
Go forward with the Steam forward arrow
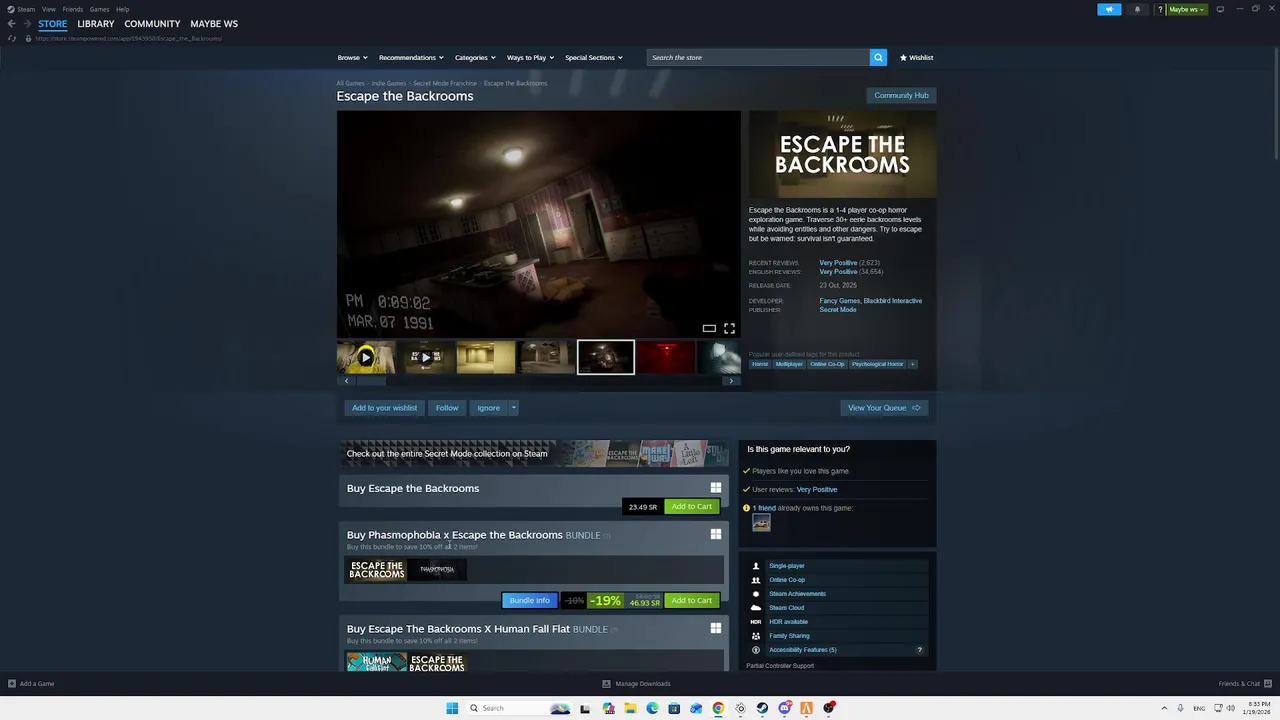(x=27, y=24)
